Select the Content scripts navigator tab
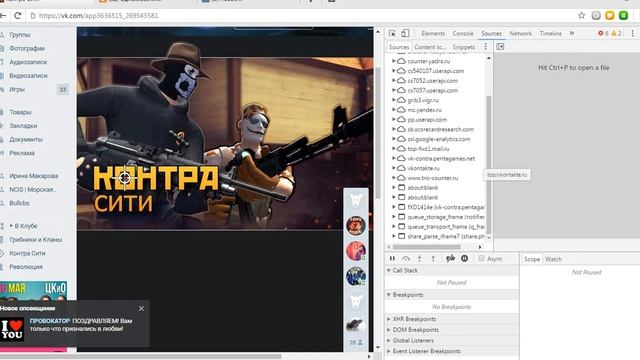The height and width of the screenshot is (360, 640). (x=430, y=47)
